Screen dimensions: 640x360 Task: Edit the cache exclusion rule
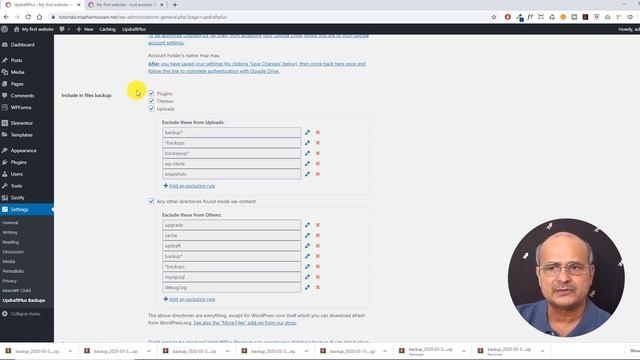[307, 236]
